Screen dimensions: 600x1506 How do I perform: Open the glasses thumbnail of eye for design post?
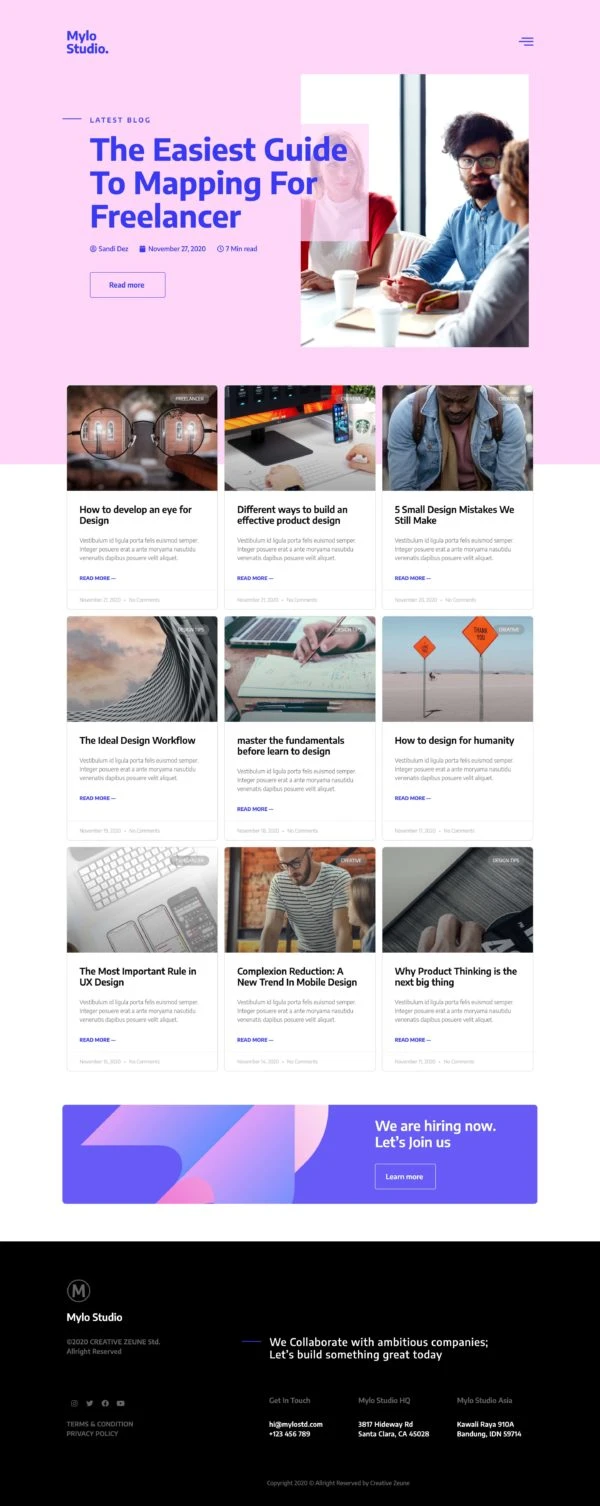142,438
